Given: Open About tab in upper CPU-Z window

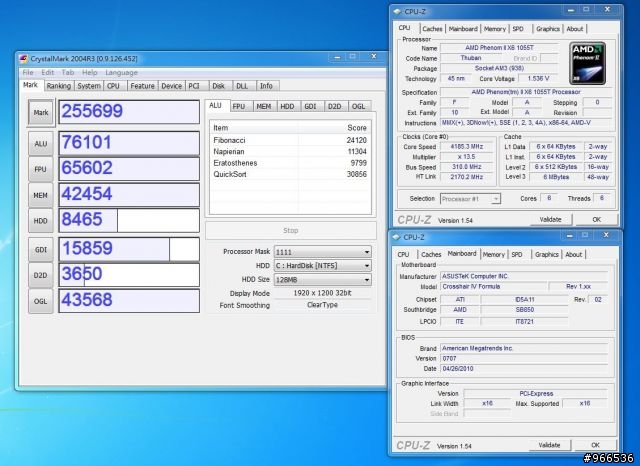Looking at the screenshot, I should [x=575, y=29].
